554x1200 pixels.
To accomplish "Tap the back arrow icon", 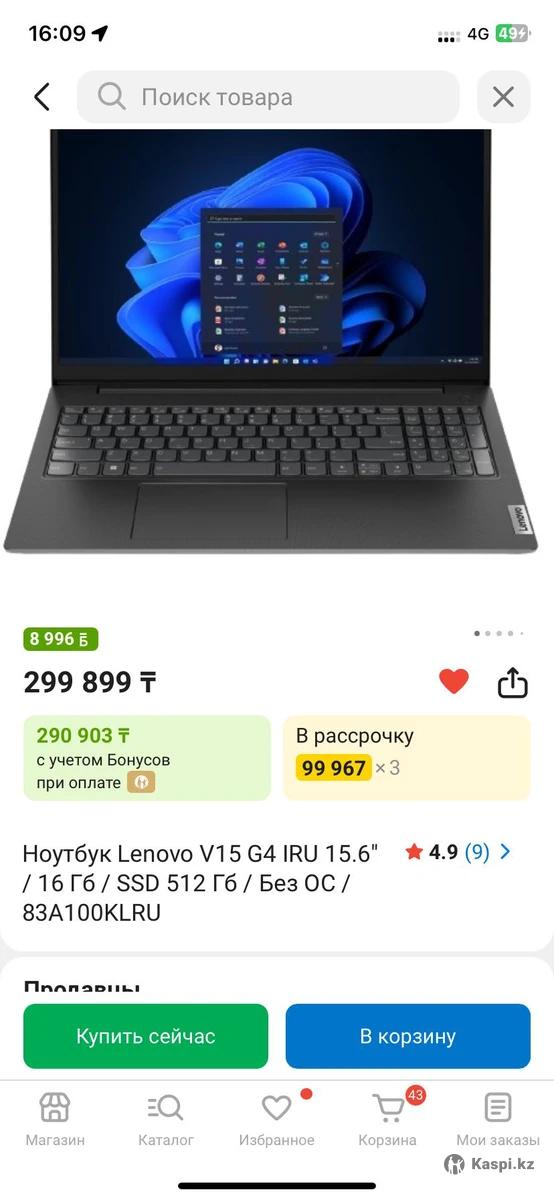I will (41, 97).
